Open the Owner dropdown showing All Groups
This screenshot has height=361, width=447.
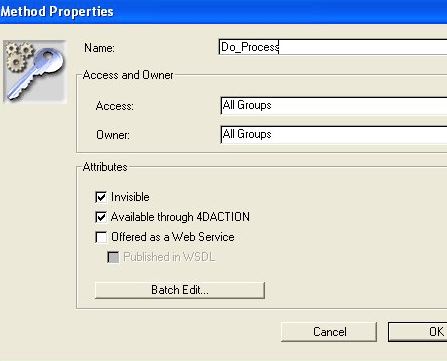pos(333,134)
